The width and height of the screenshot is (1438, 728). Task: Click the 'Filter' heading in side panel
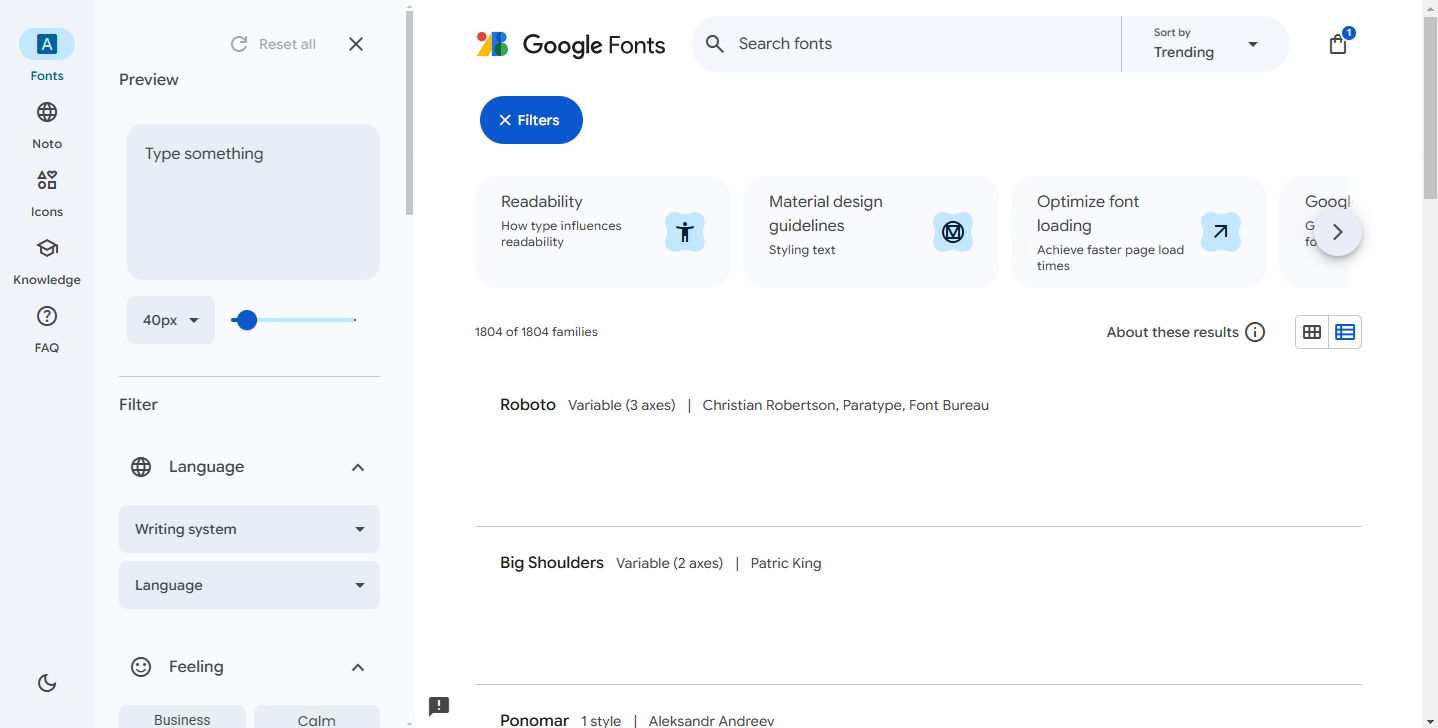138,405
